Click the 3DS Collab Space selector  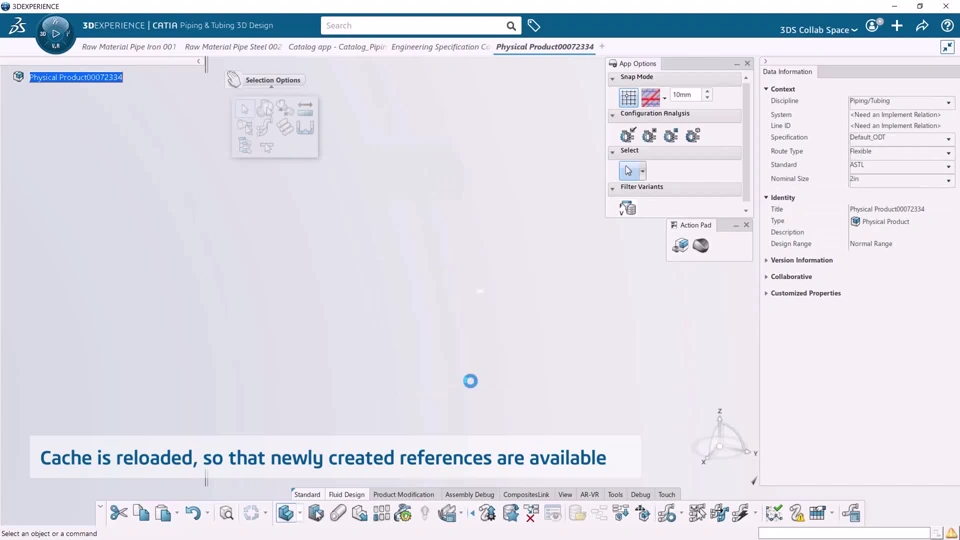(x=818, y=29)
